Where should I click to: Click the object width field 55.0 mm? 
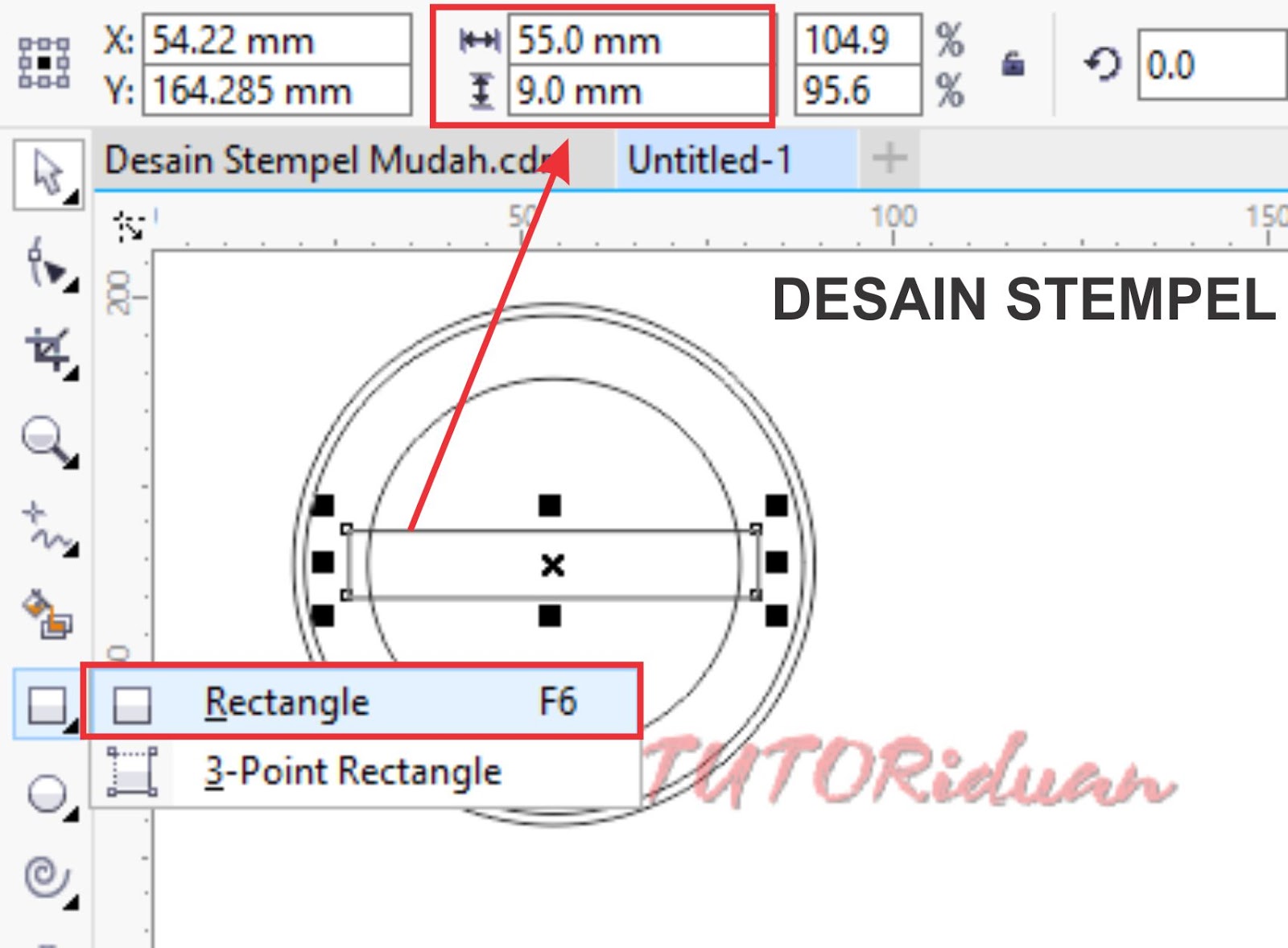[x=638, y=40]
